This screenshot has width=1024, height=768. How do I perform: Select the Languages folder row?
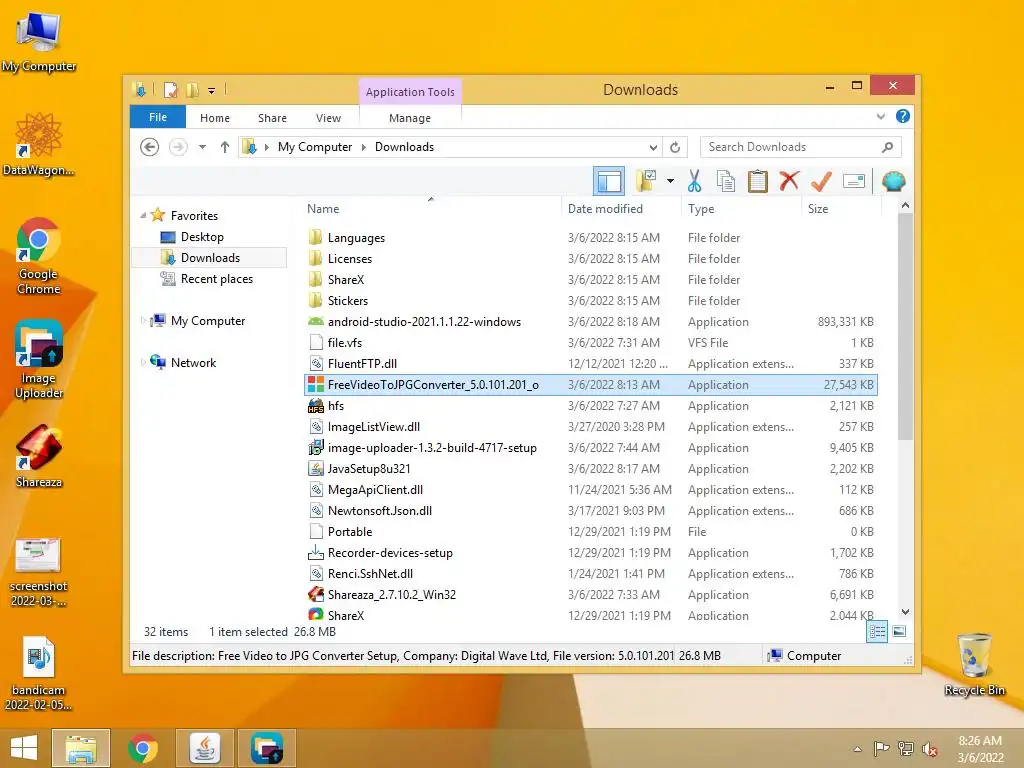tap(591, 238)
